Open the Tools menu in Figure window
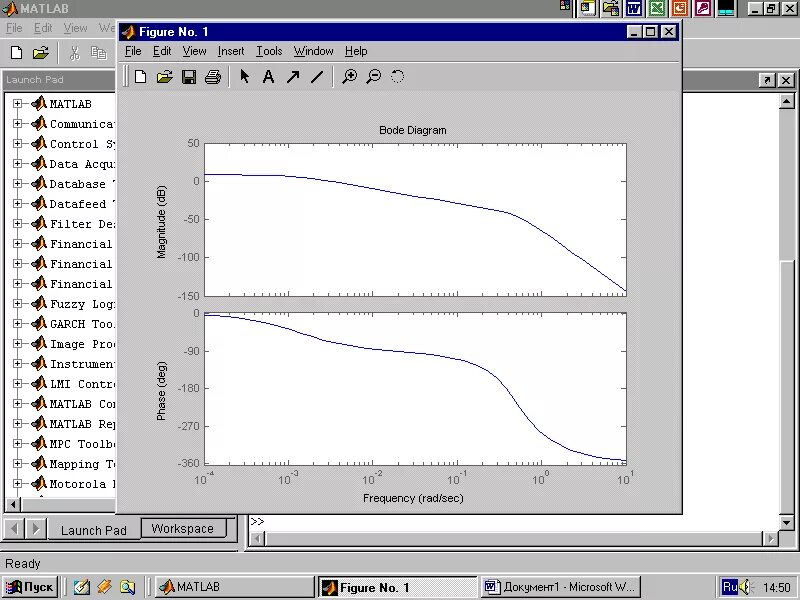Screen dimensions: 800x600 (269, 51)
